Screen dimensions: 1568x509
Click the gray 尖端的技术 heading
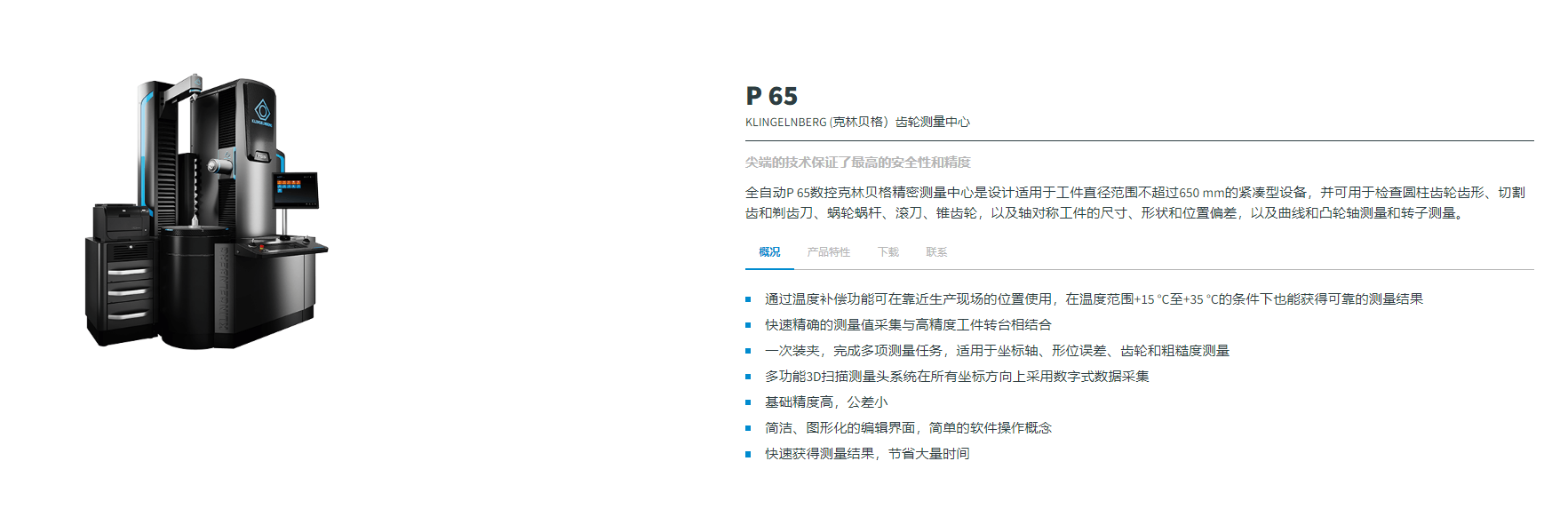[857, 163]
